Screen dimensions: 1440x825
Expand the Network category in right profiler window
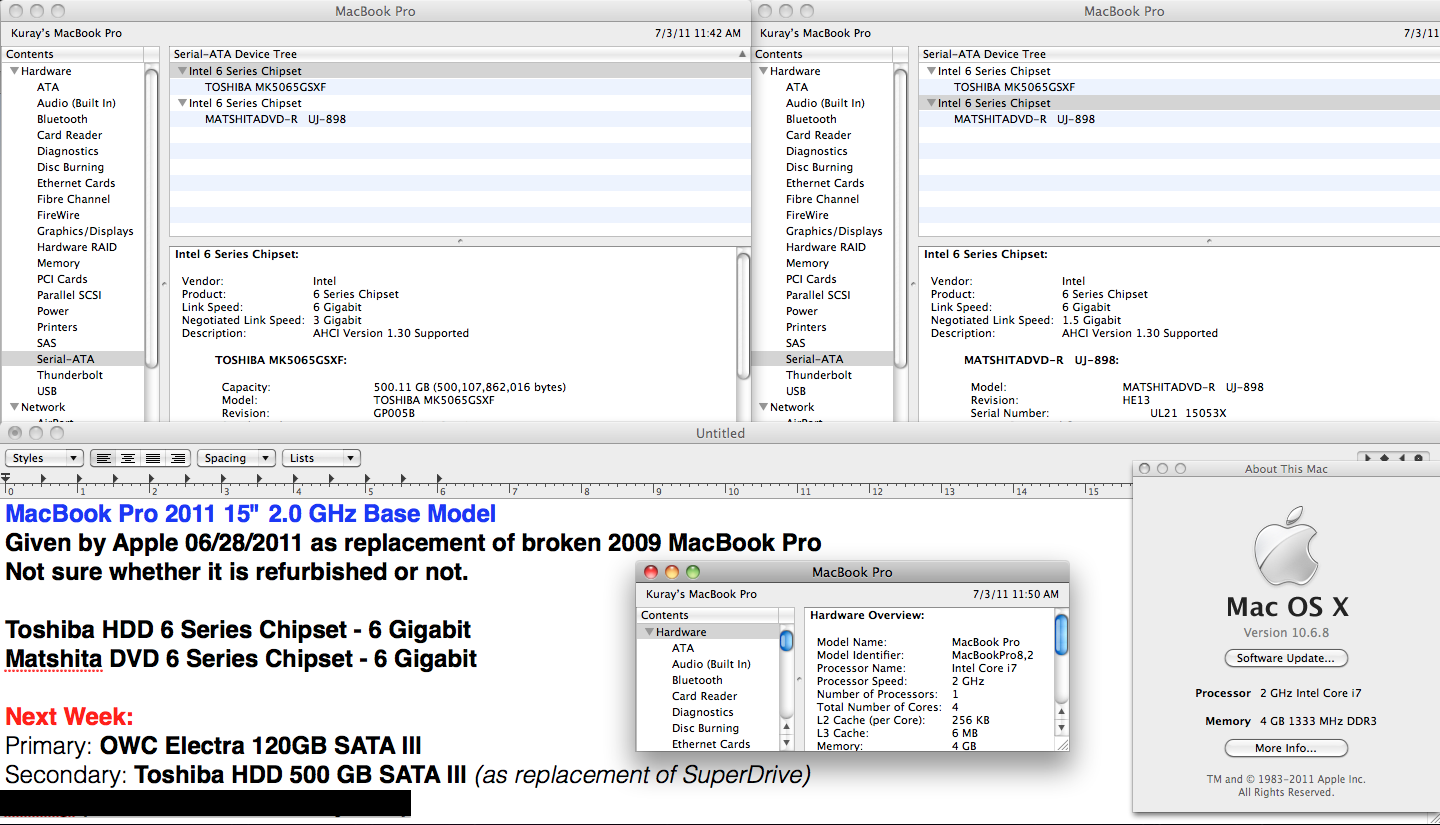pos(764,407)
